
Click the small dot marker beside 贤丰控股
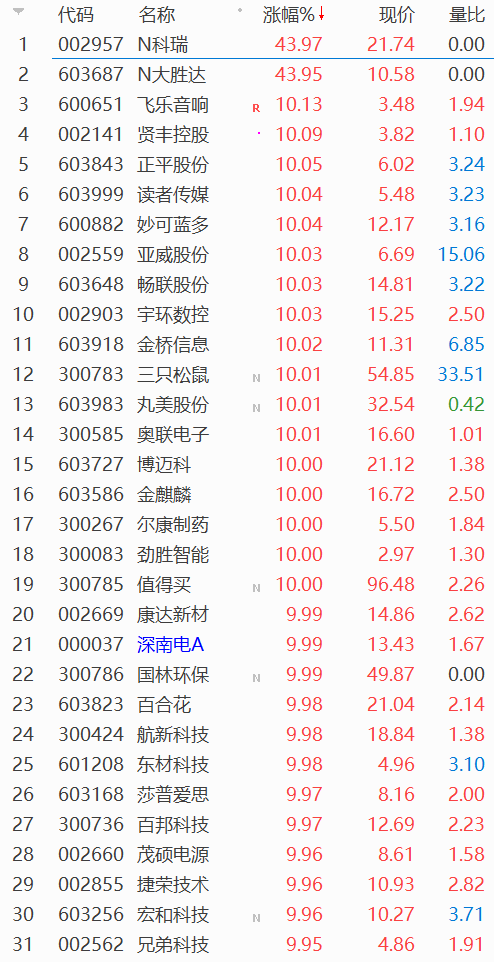[258, 133]
